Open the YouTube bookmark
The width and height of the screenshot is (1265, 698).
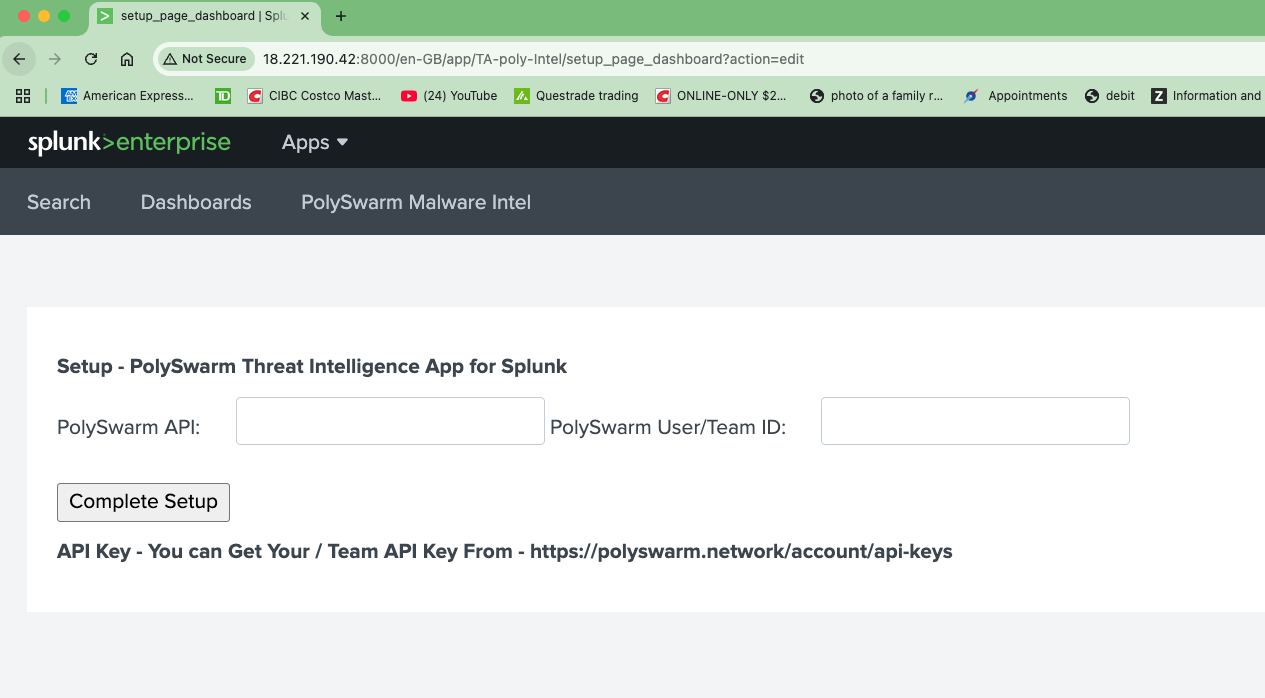tap(449, 96)
